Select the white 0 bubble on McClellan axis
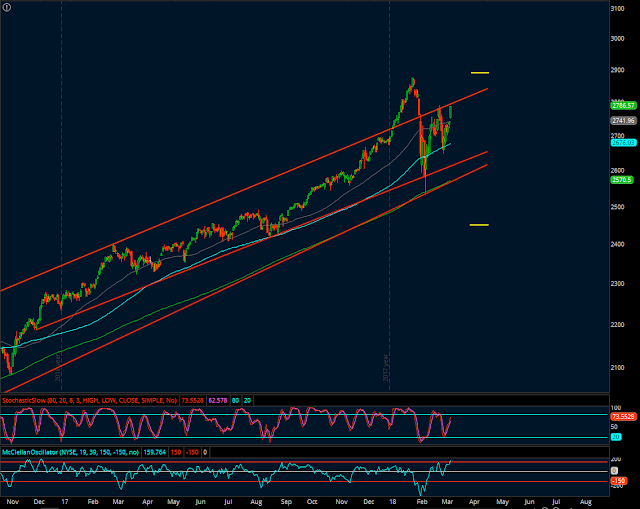 coord(614,471)
